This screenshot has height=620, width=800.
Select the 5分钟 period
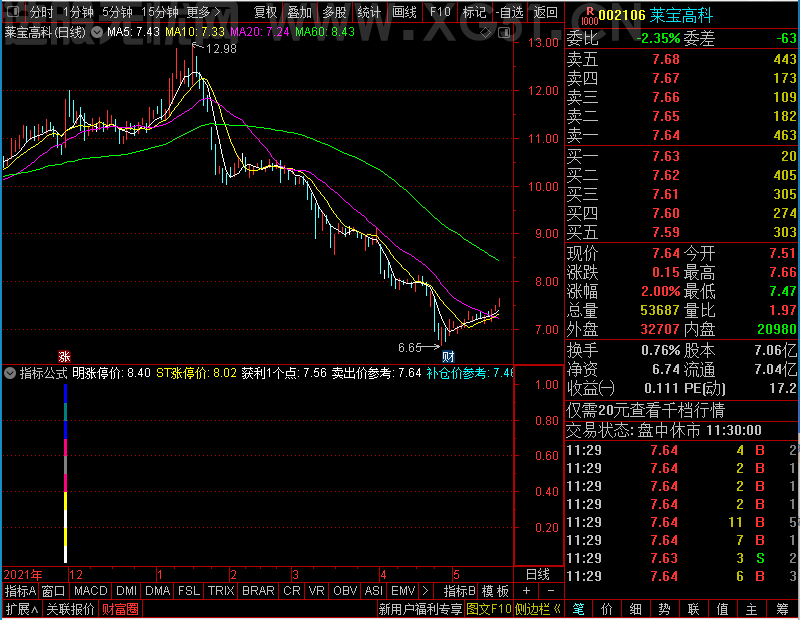click(x=117, y=12)
